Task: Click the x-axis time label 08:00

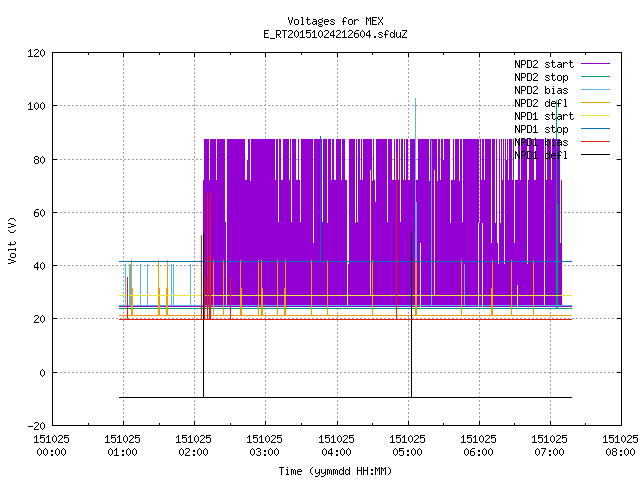Action: 620,452
